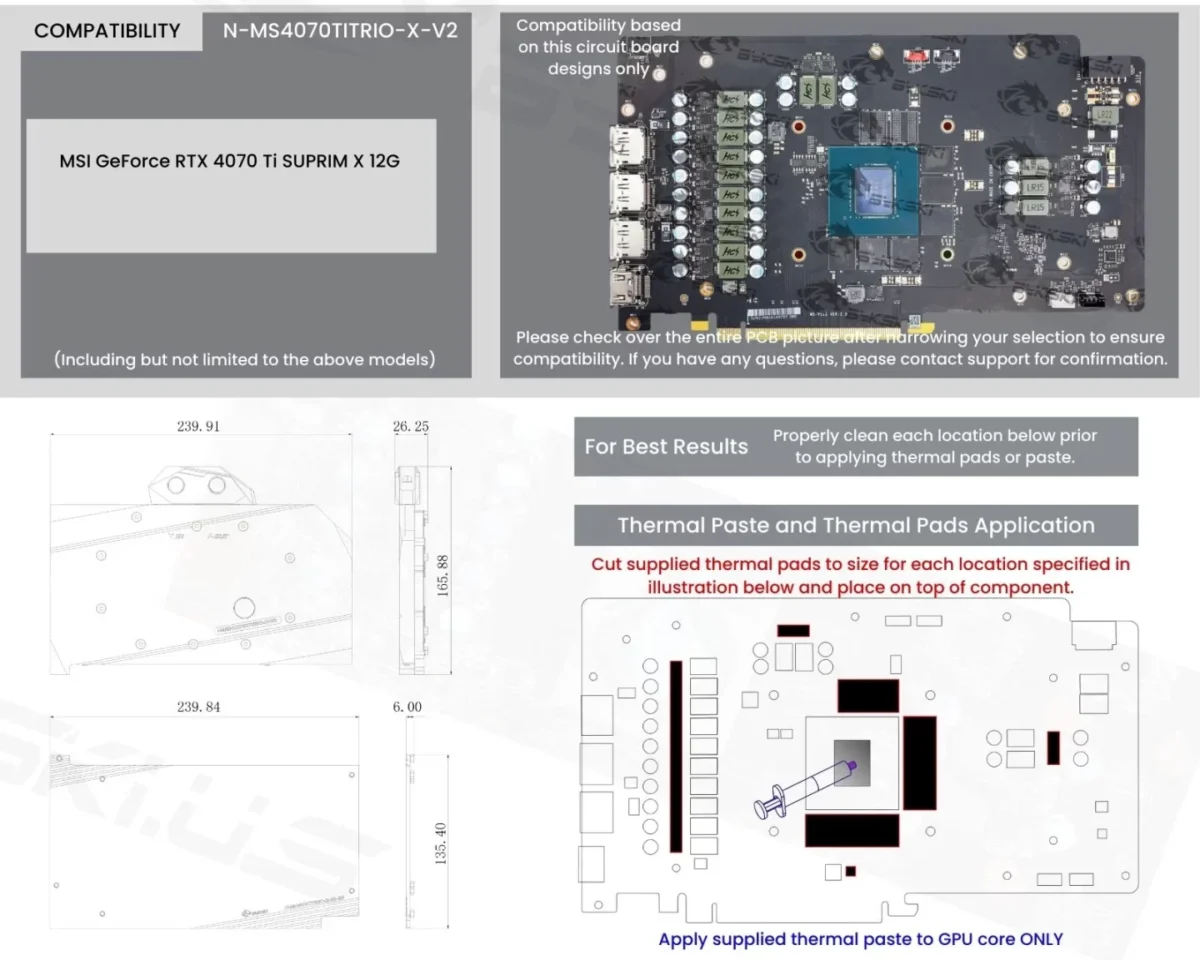Click the red cut thermal pads instruction text

[x=861, y=575]
